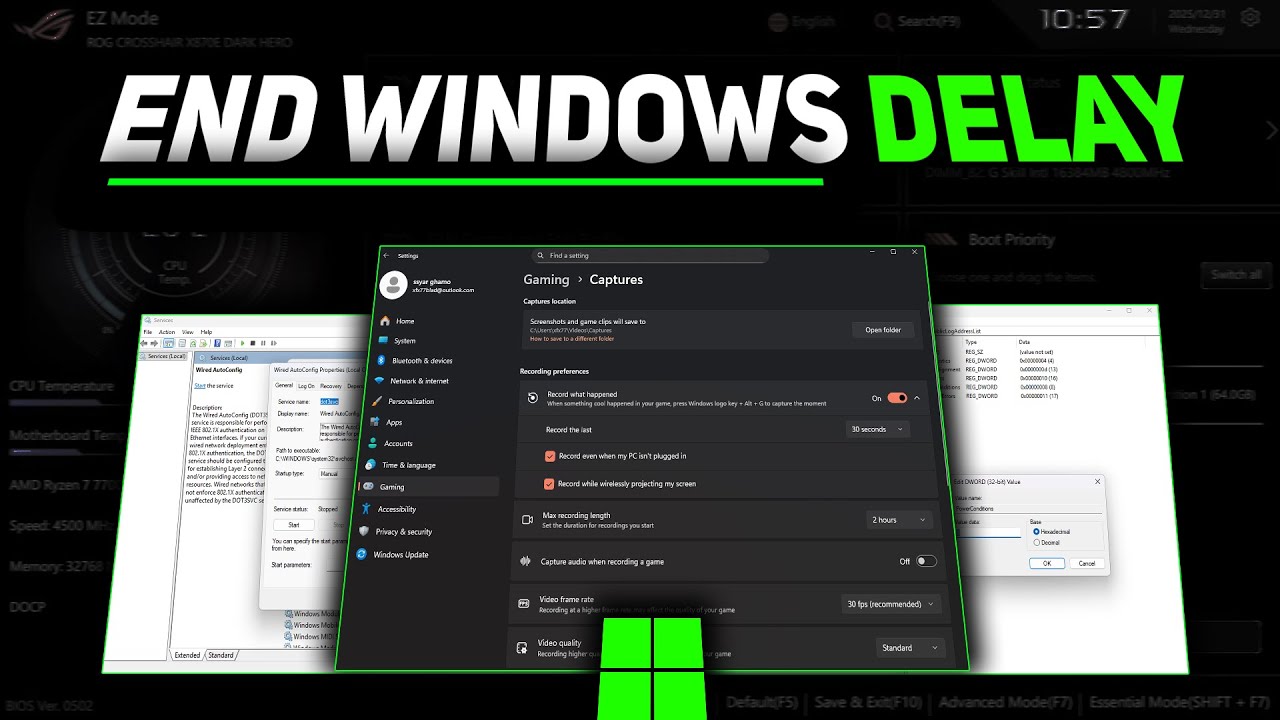Click the Services toolbar Start service play icon
The image size is (1280, 720).
click(242, 343)
